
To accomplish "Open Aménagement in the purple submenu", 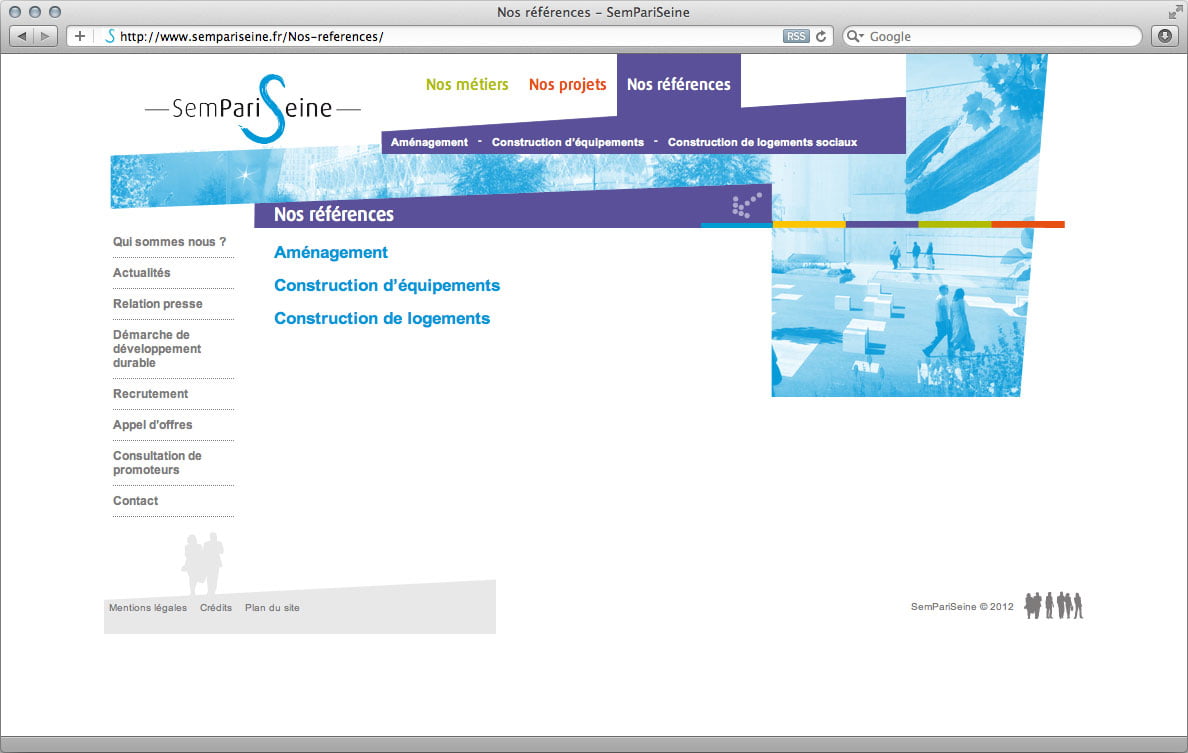I will tap(429, 142).
